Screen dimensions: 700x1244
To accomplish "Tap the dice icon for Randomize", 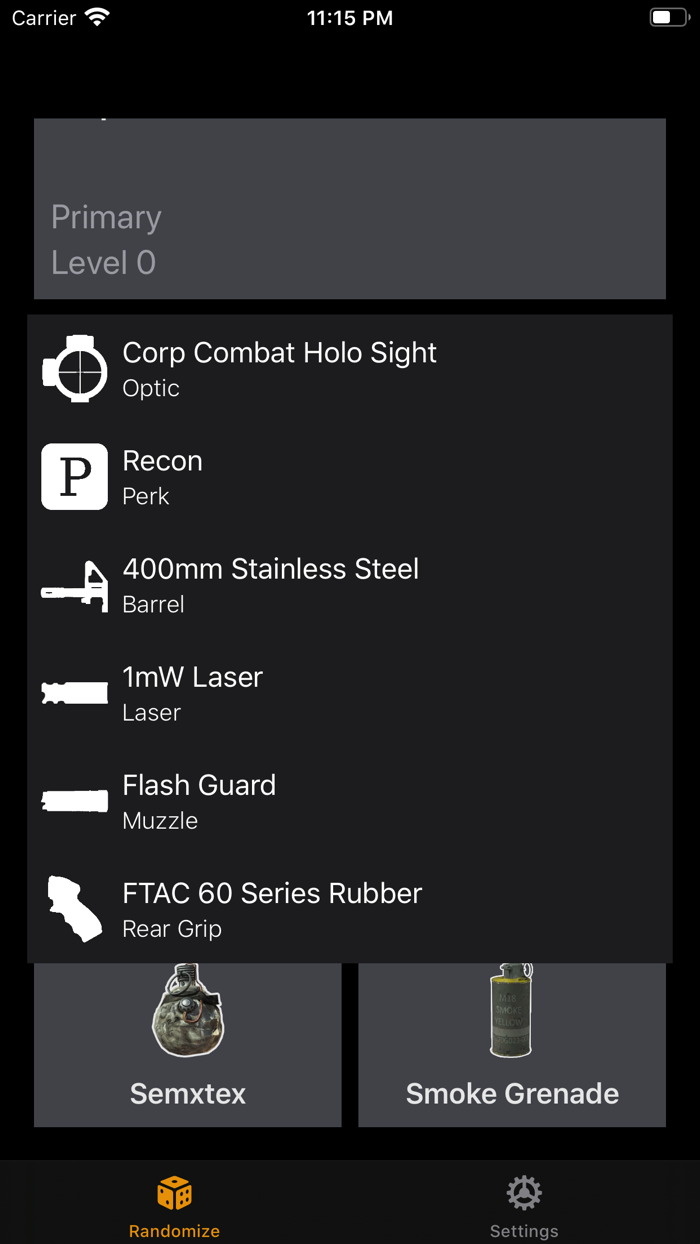I will coord(174,1191).
